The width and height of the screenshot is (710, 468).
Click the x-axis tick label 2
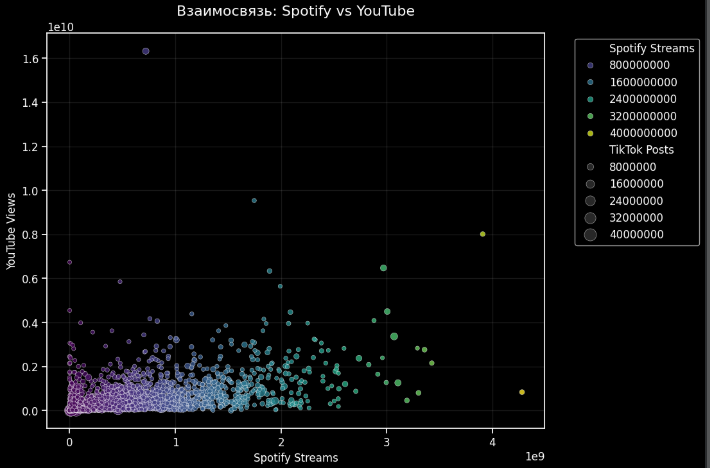[x=281, y=442]
